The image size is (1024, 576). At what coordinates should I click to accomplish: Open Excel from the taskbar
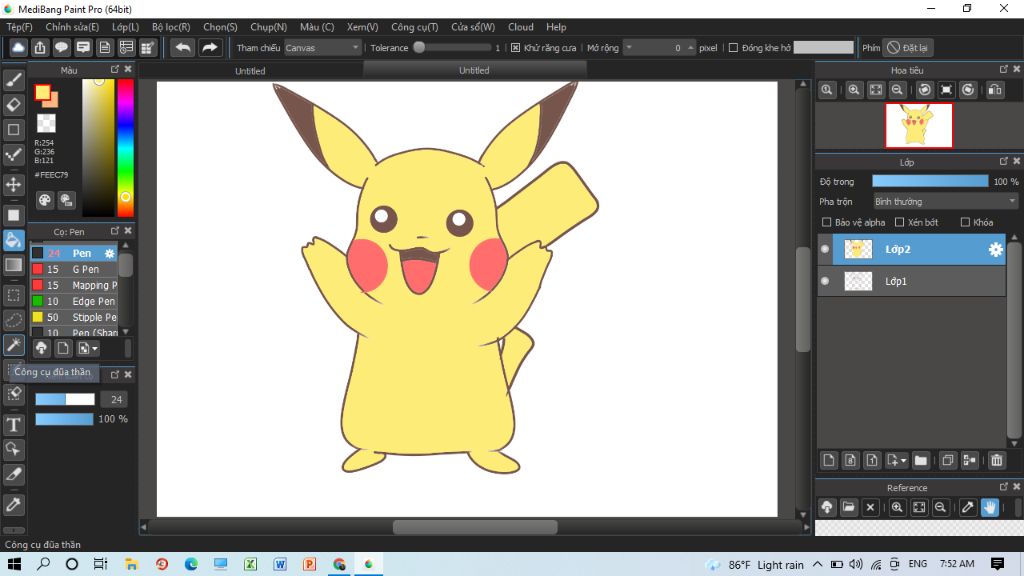click(x=250, y=564)
